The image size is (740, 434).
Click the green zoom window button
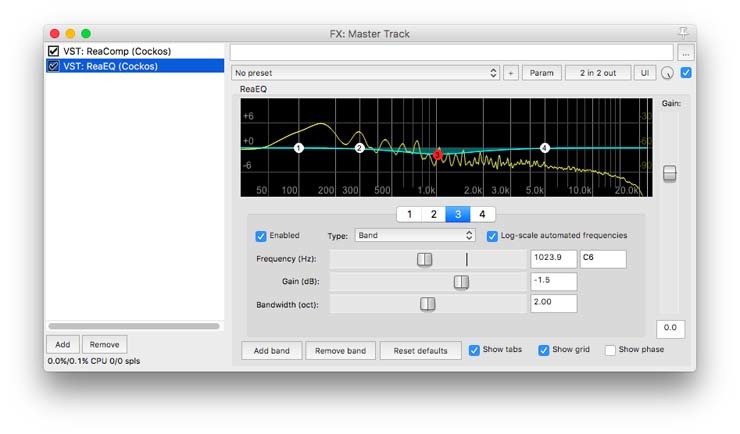pos(86,33)
